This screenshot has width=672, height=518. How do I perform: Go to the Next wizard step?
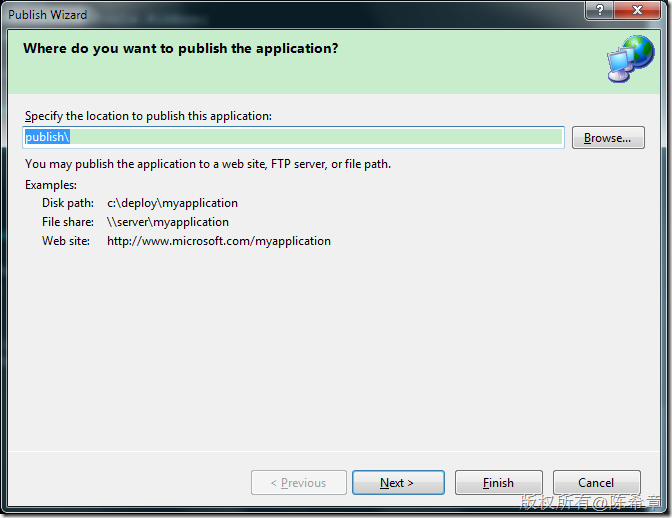pyautogui.click(x=398, y=482)
